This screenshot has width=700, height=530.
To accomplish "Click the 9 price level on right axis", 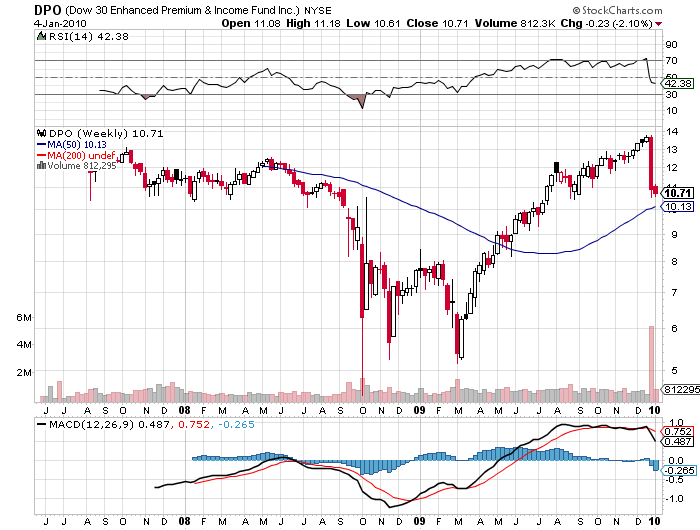I will point(674,234).
